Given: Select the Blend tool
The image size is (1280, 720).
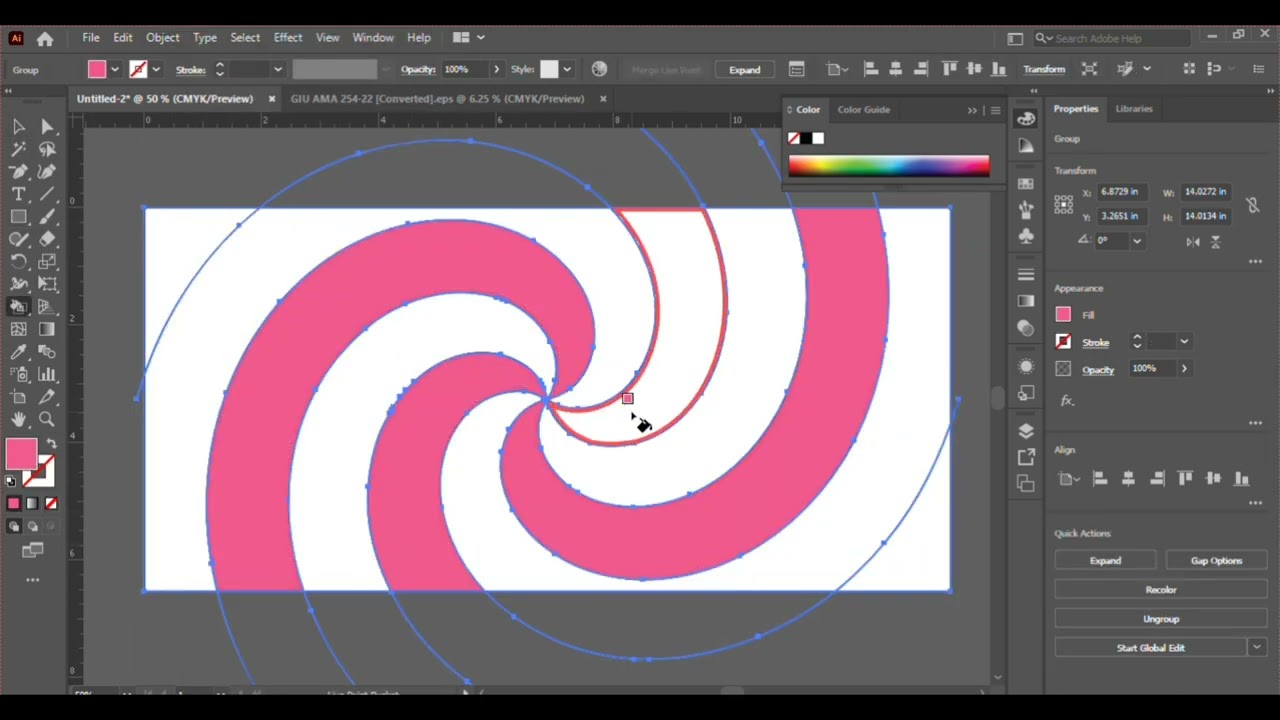Looking at the screenshot, I should (x=47, y=352).
